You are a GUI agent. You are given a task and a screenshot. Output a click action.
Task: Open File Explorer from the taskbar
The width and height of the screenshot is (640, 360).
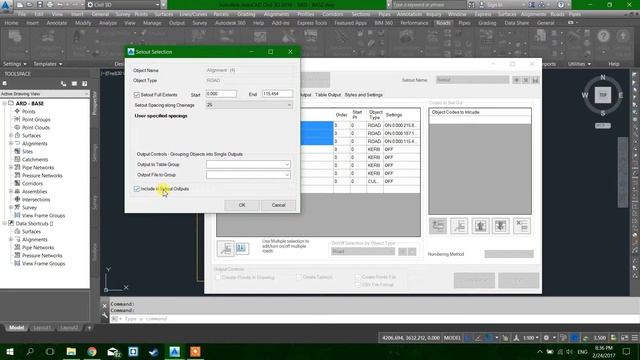point(71,351)
